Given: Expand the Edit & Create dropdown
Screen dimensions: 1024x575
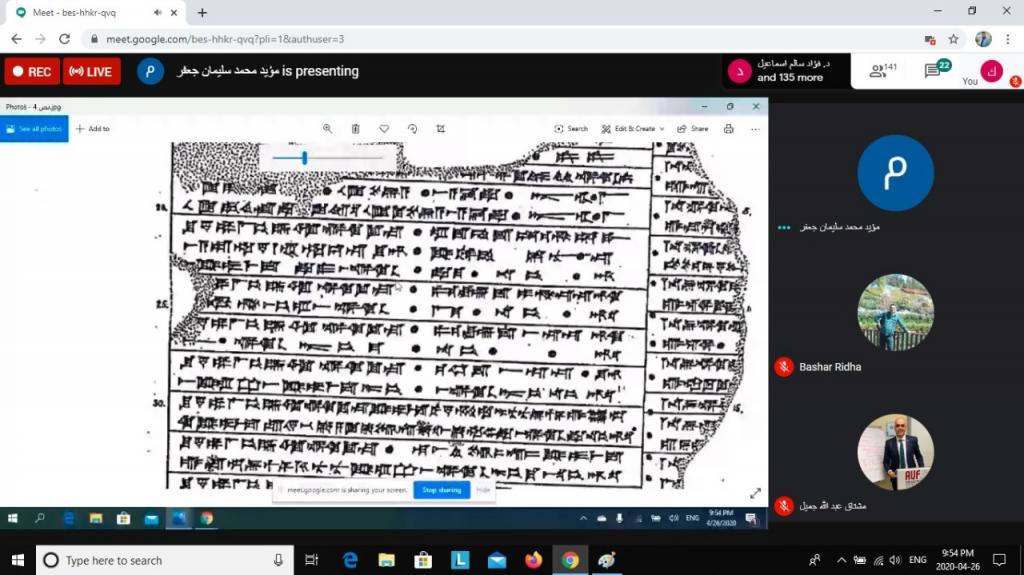Looking at the screenshot, I should point(633,129).
